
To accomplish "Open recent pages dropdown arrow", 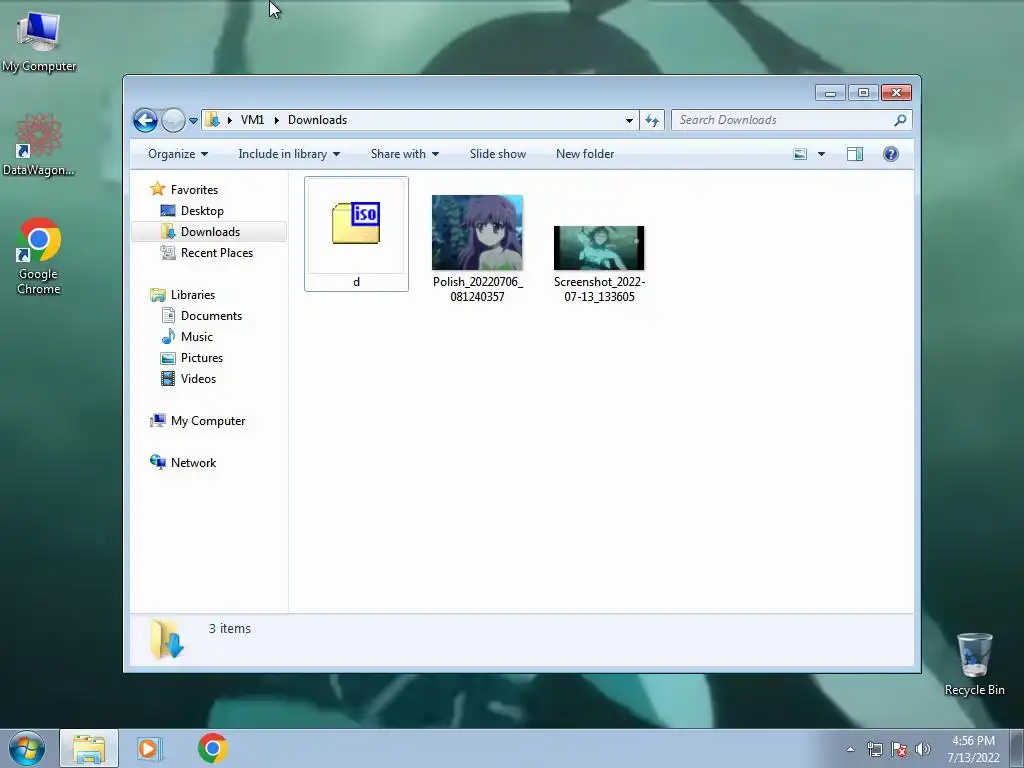I will 193,121.
